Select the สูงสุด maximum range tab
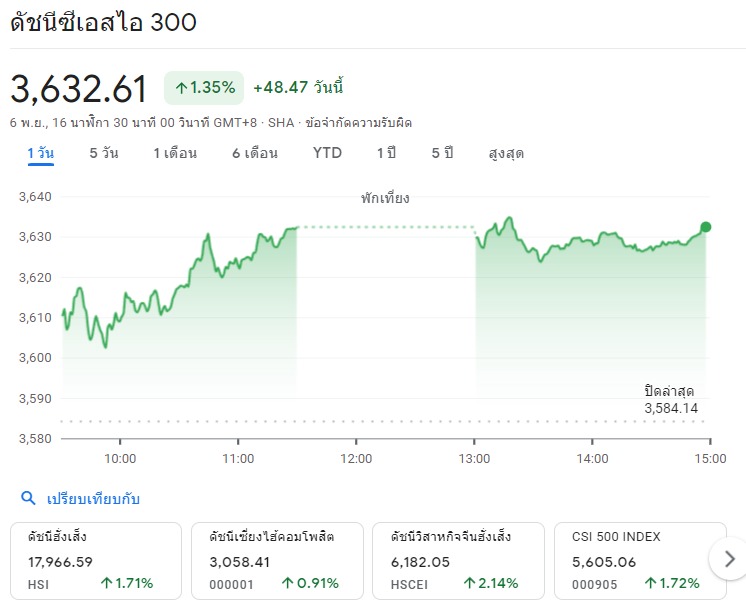 [506, 154]
